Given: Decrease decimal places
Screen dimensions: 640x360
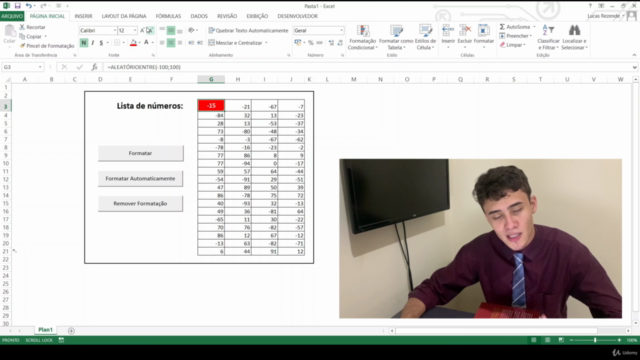Looking at the screenshot, I should [340, 43].
